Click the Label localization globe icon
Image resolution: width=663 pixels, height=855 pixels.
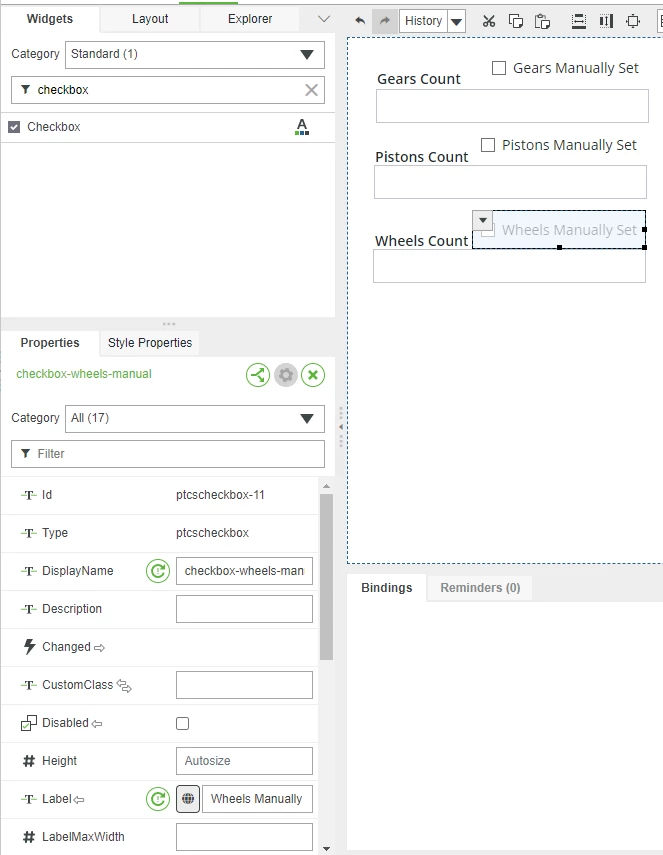click(188, 799)
